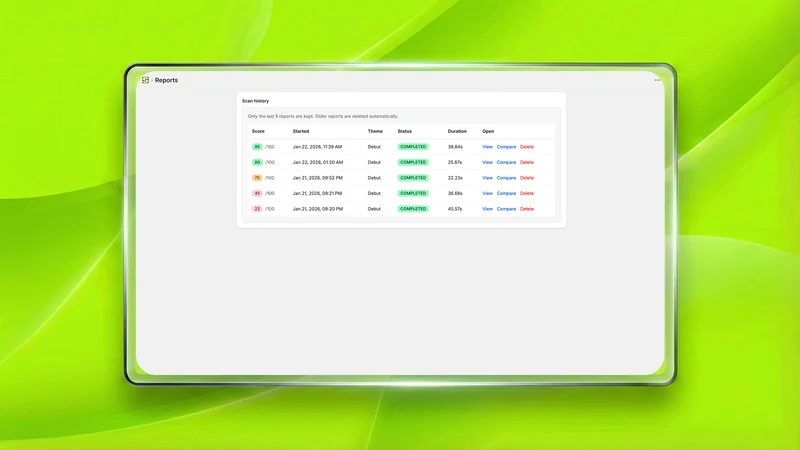
Task: Delete the report scored 45
Action: [x=527, y=193]
